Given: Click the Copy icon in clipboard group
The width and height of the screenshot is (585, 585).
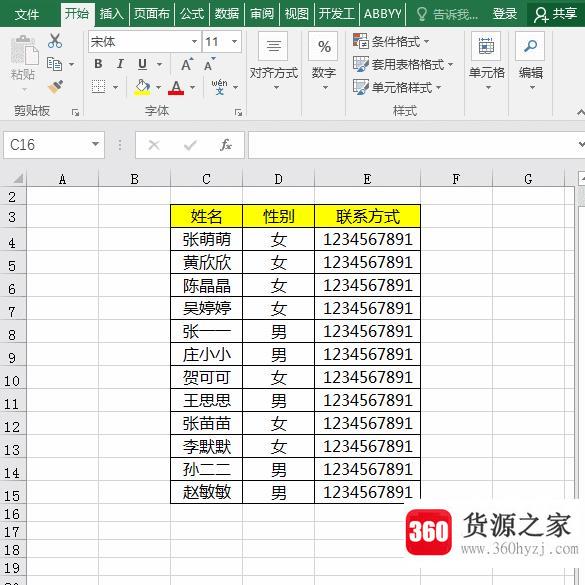Looking at the screenshot, I should tap(54, 64).
